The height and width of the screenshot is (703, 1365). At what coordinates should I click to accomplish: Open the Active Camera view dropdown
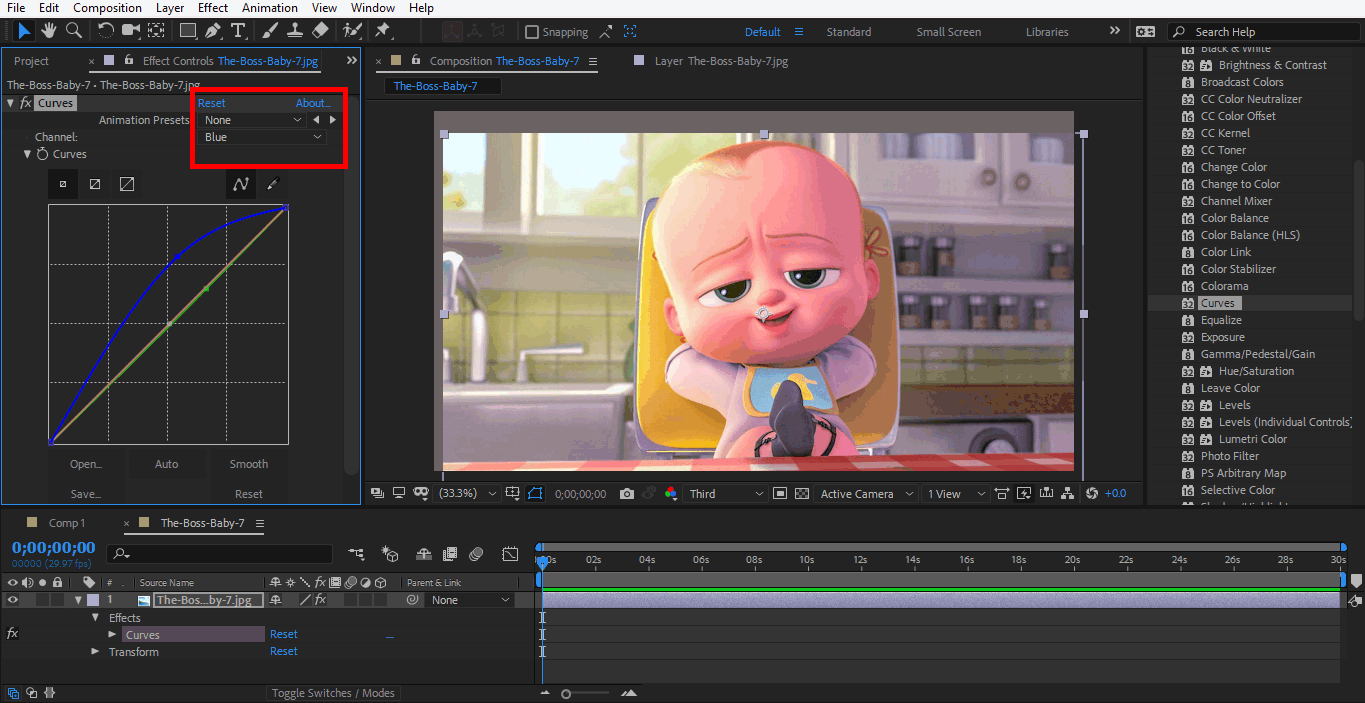click(866, 494)
